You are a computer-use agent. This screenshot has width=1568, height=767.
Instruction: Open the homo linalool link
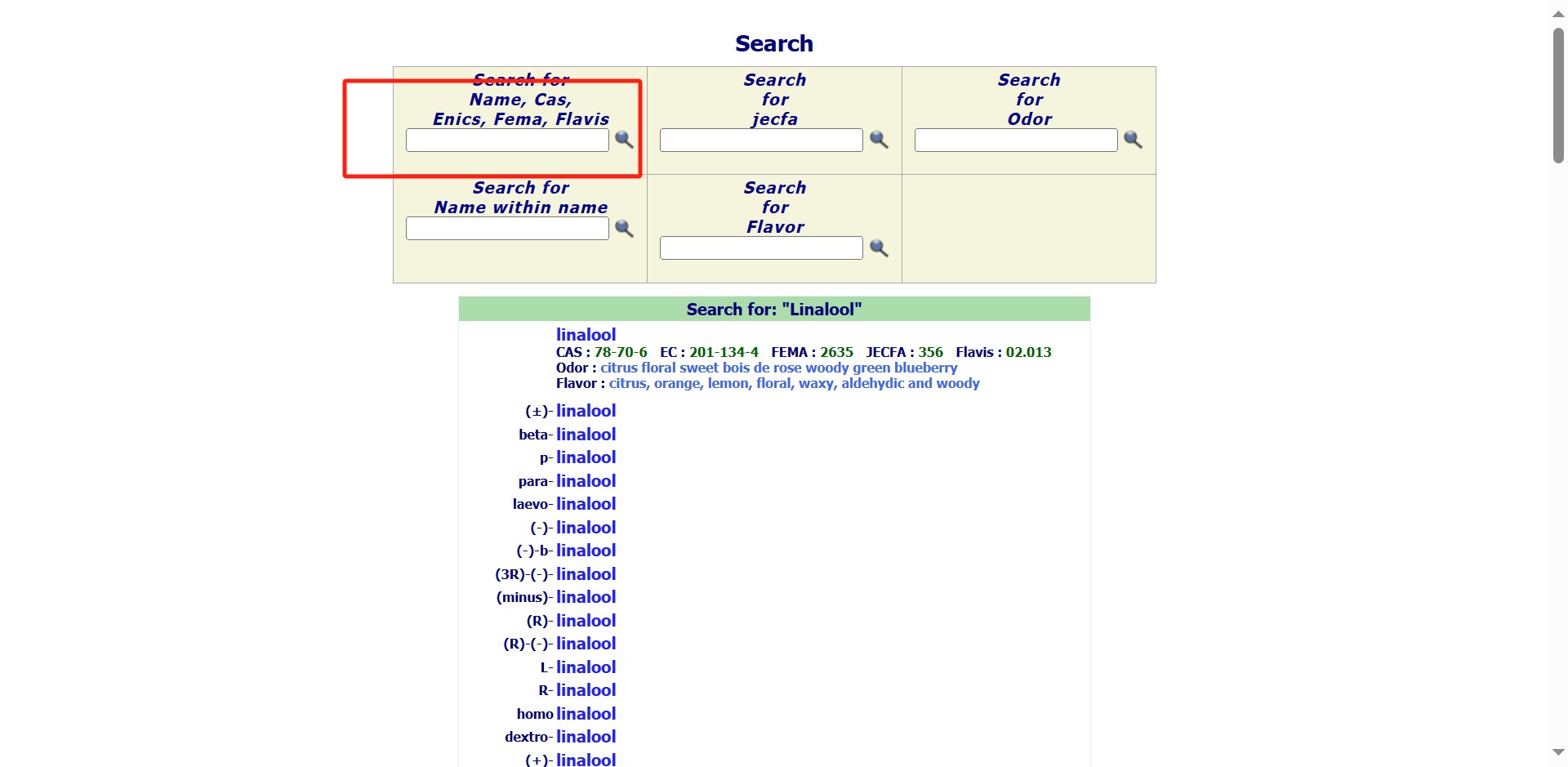click(586, 714)
